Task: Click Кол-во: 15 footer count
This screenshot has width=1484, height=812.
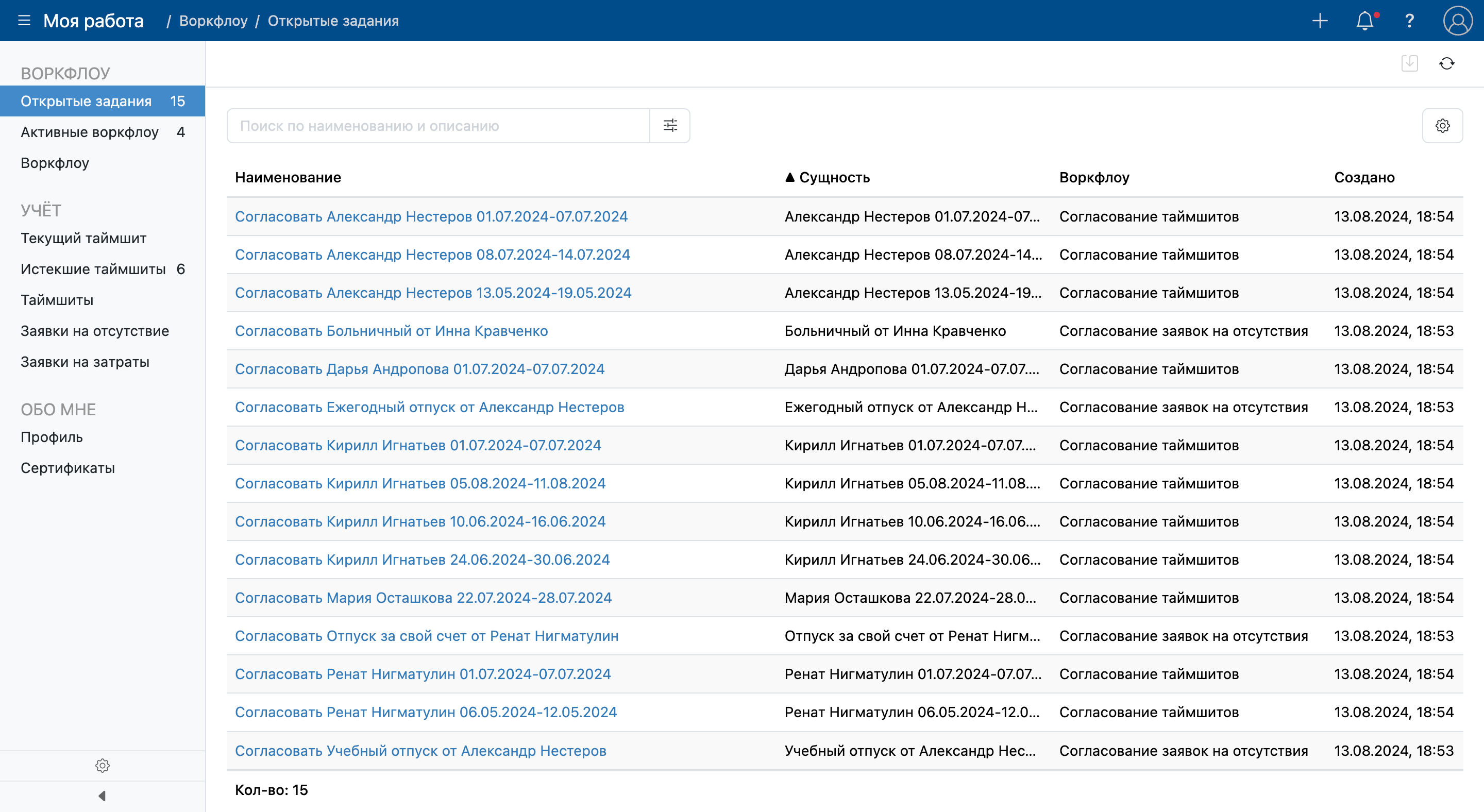Action: [272, 790]
